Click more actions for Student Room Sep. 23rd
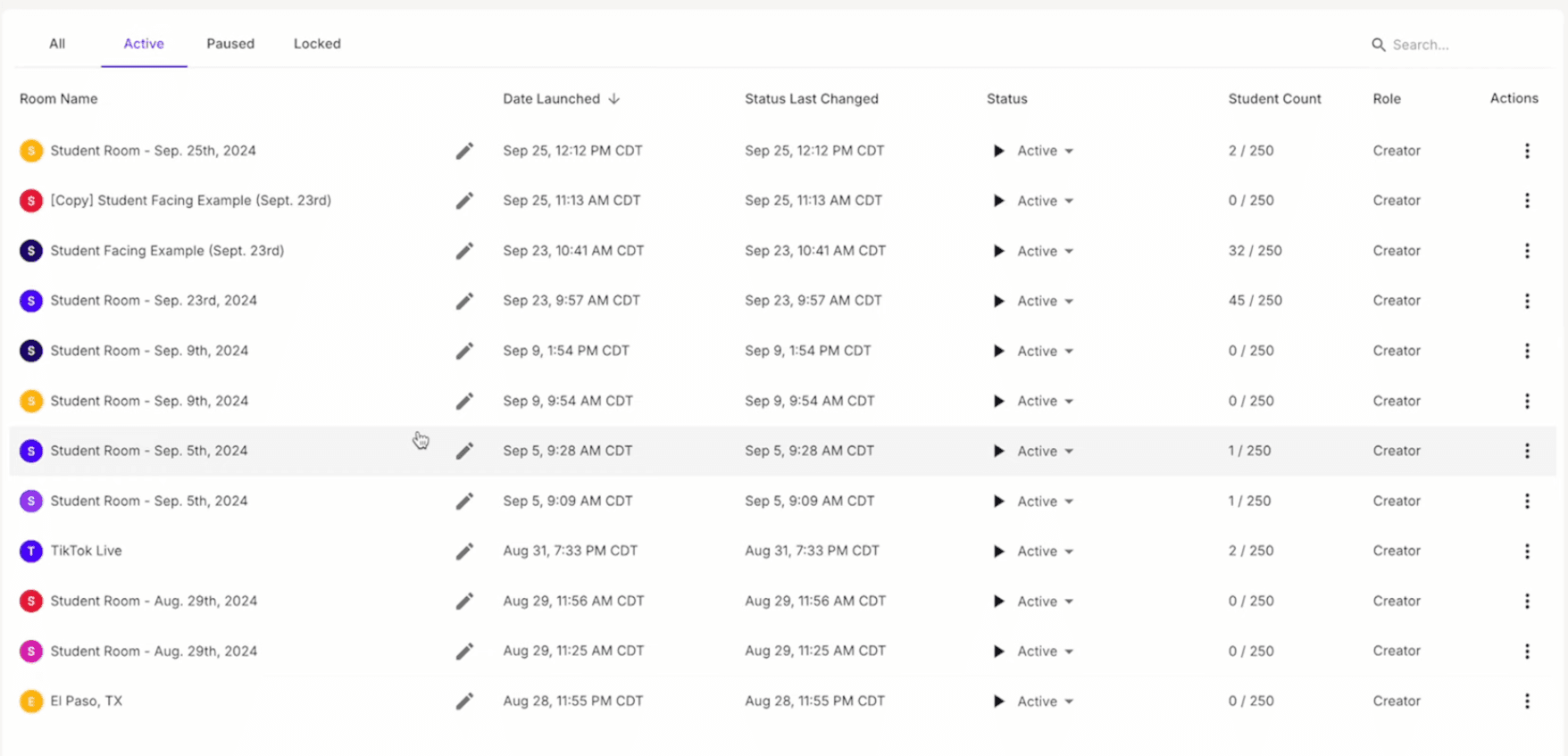This screenshot has height=756, width=1568. coord(1527,301)
